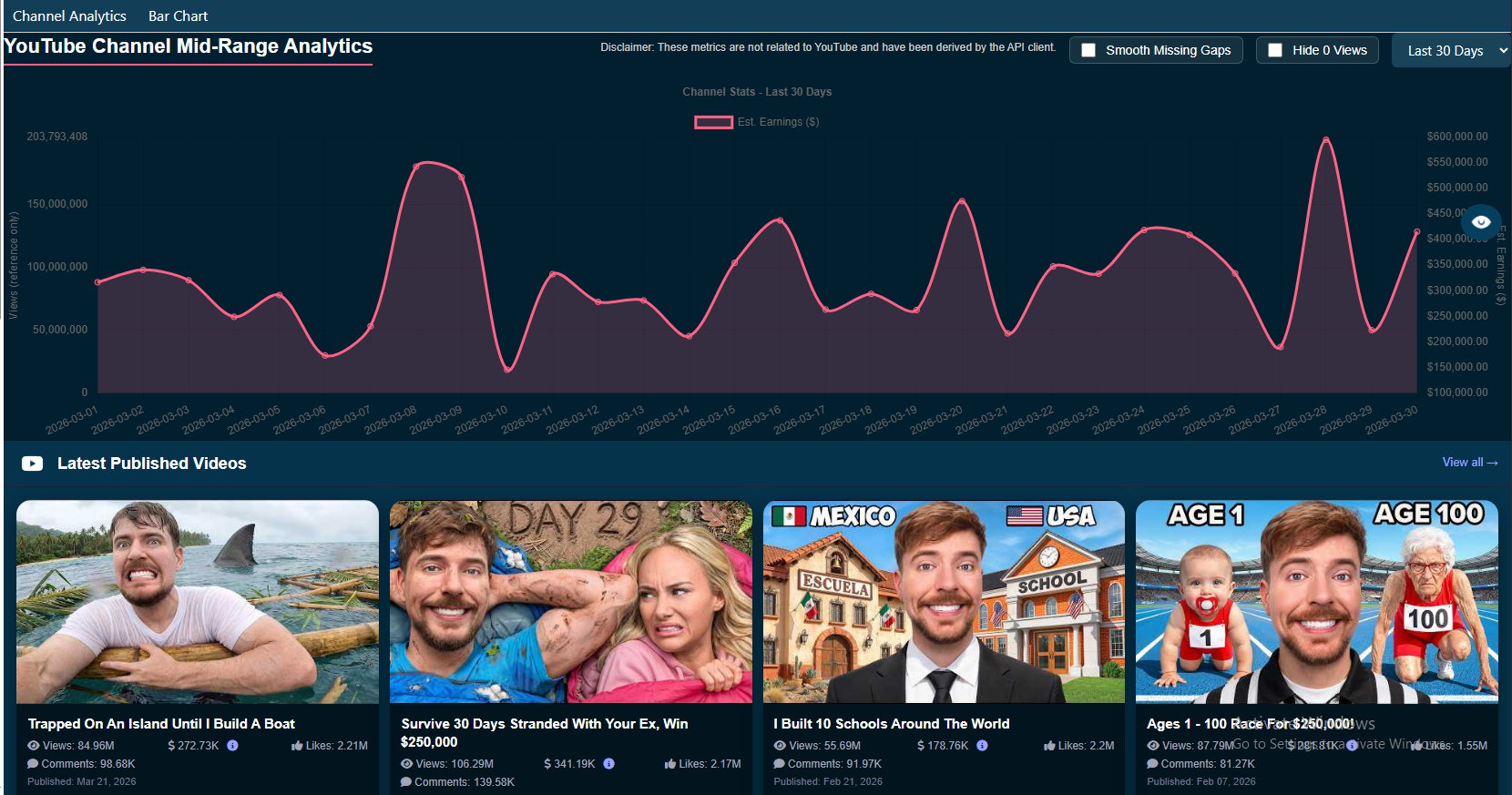This screenshot has height=795, width=1512.
Task: Click the thumbs-up icon beside Likes: 2.21M
Action: tap(297, 746)
